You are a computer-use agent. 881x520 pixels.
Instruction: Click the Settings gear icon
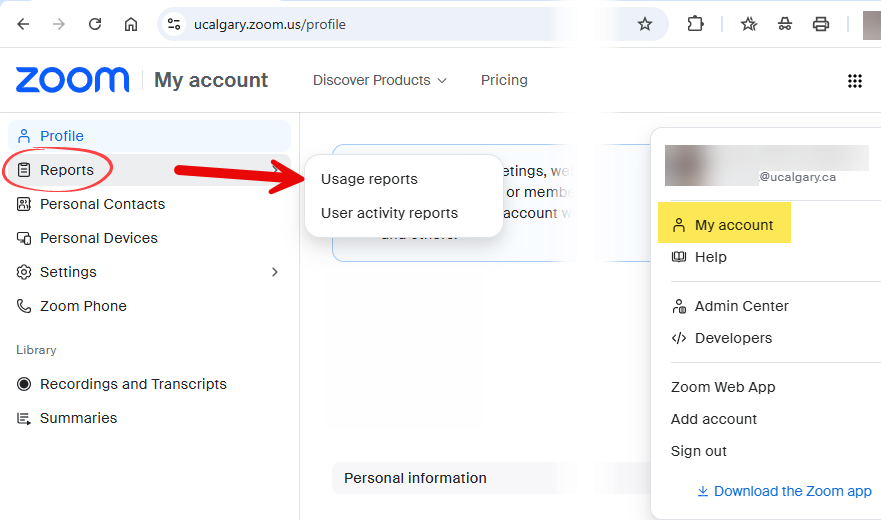(24, 272)
